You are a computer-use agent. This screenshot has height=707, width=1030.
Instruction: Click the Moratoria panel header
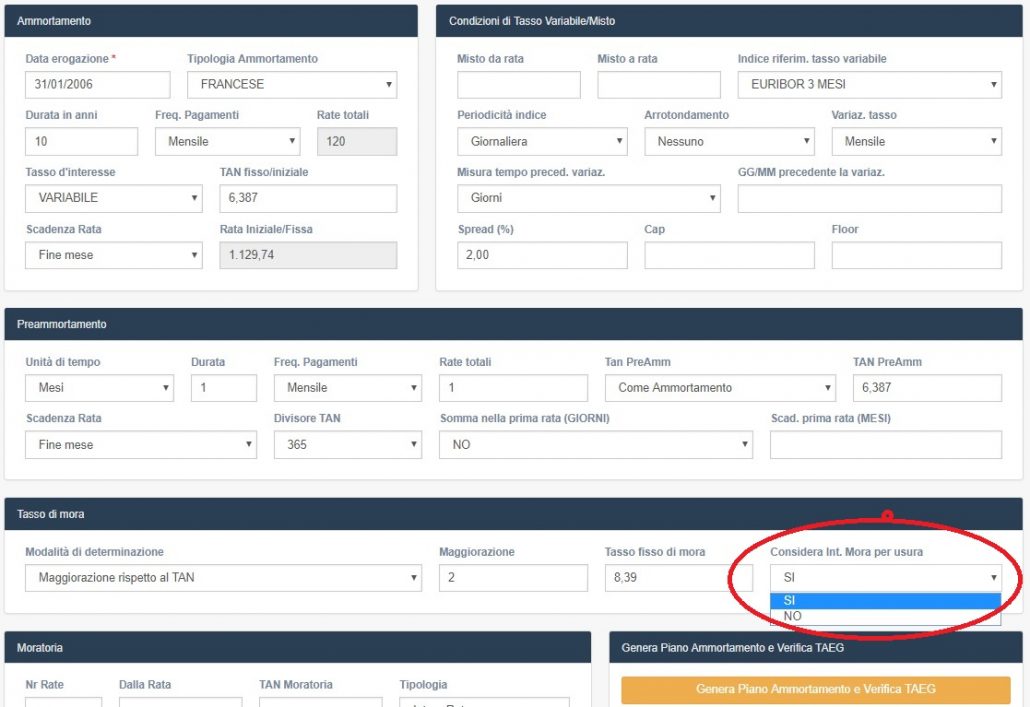pyautogui.click(x=298, y=647)
